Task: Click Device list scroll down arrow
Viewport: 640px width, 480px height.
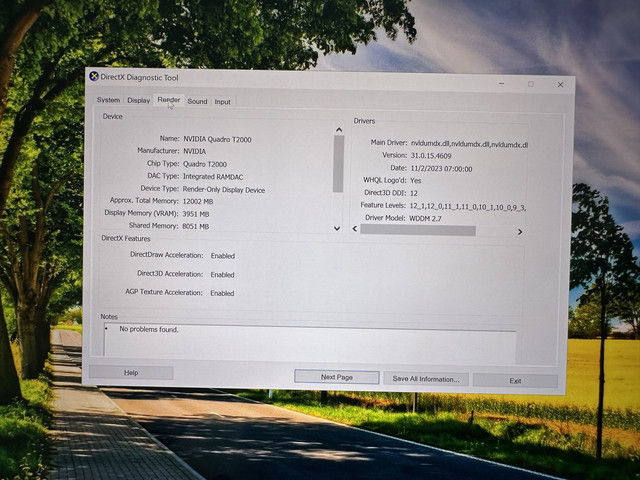Action: tap(337, 228)
